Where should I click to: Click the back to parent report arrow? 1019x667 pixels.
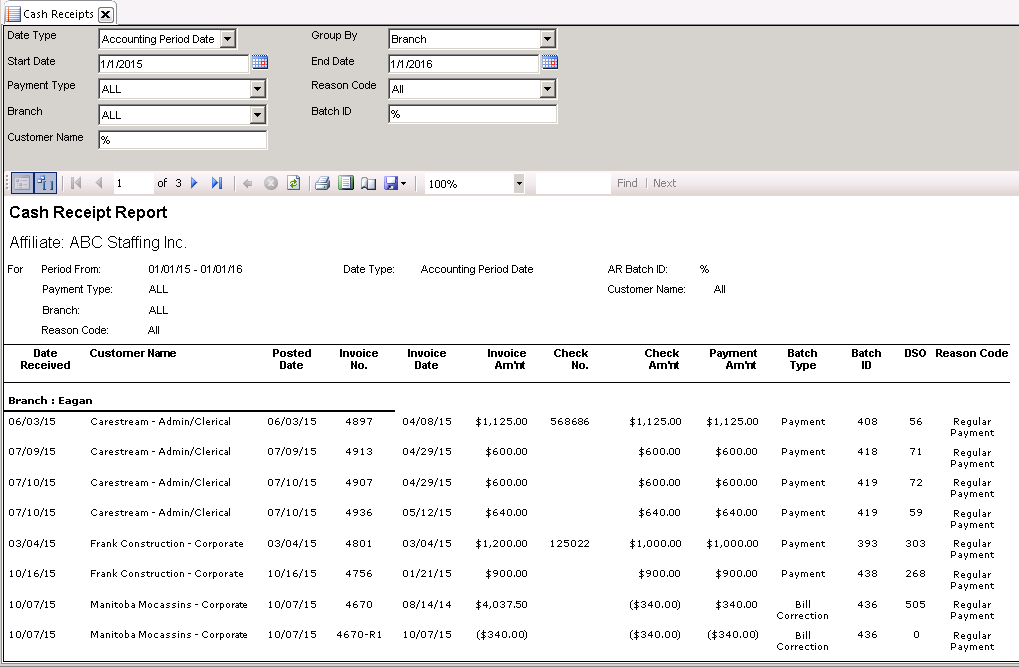click(x=248, y=184)
